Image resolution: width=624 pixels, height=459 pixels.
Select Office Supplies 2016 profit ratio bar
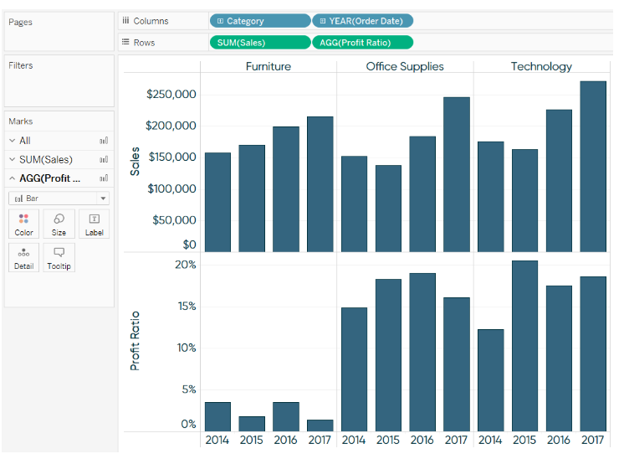click(422, 352)
